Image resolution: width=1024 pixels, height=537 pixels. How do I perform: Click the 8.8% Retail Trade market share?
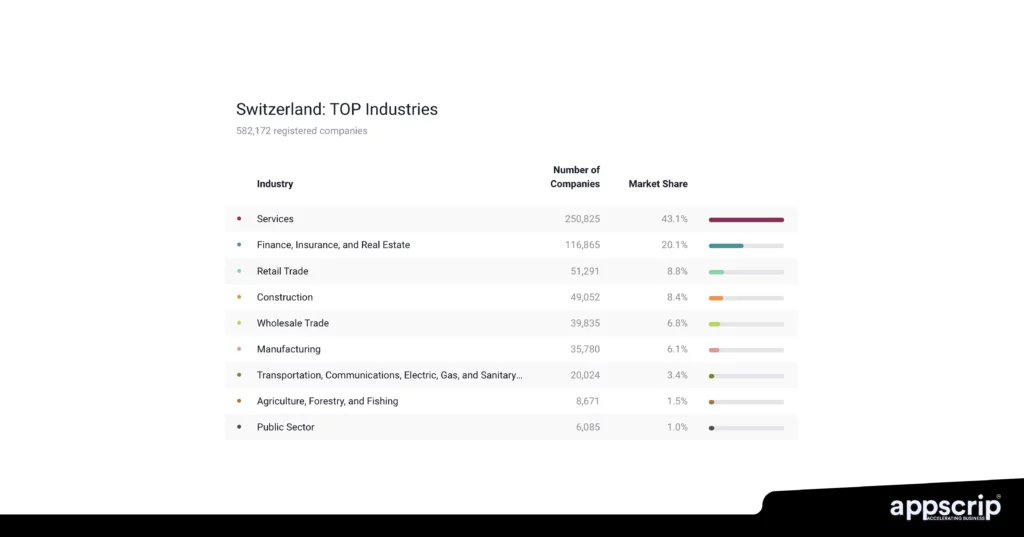(675, 271)
